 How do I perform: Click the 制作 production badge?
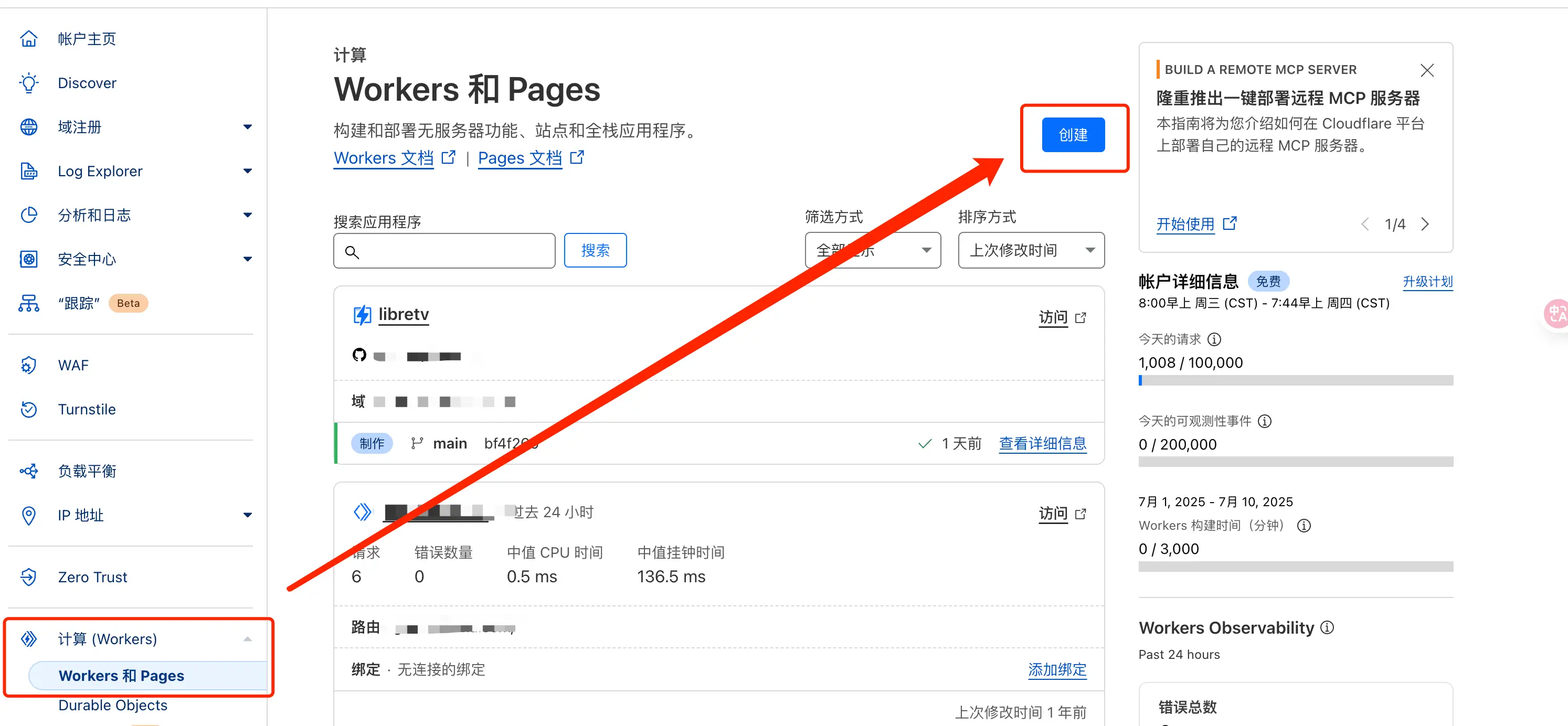(x=372, y=444)
